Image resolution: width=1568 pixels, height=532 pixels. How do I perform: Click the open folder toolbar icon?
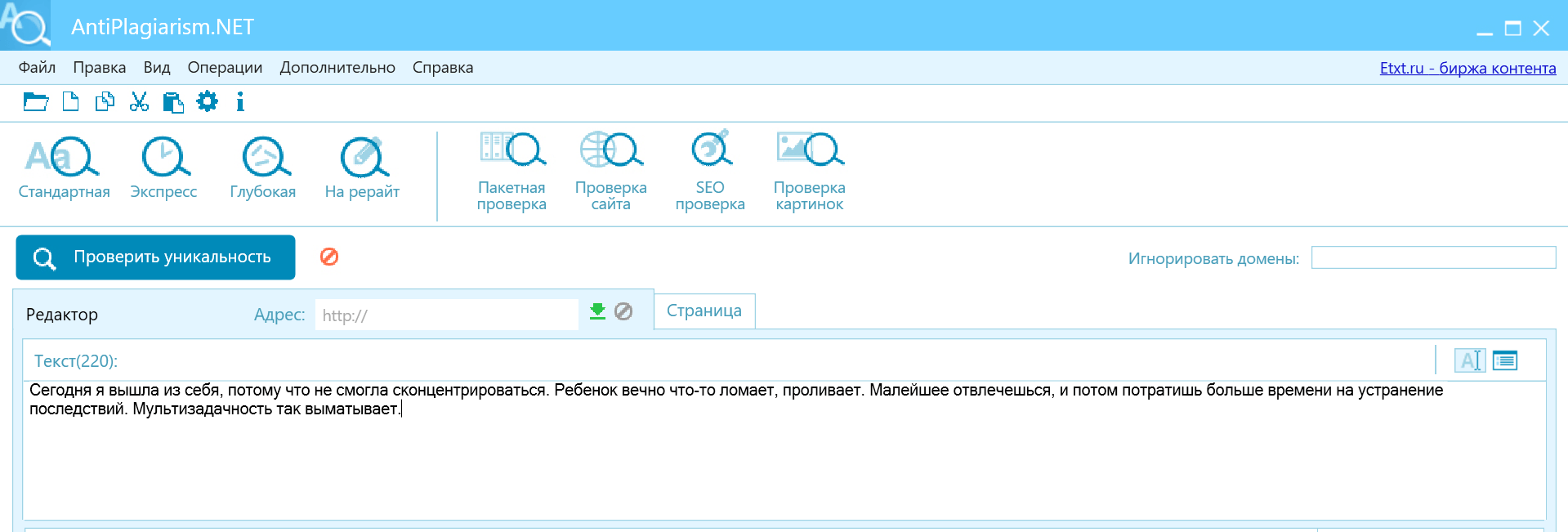point(35,102)
